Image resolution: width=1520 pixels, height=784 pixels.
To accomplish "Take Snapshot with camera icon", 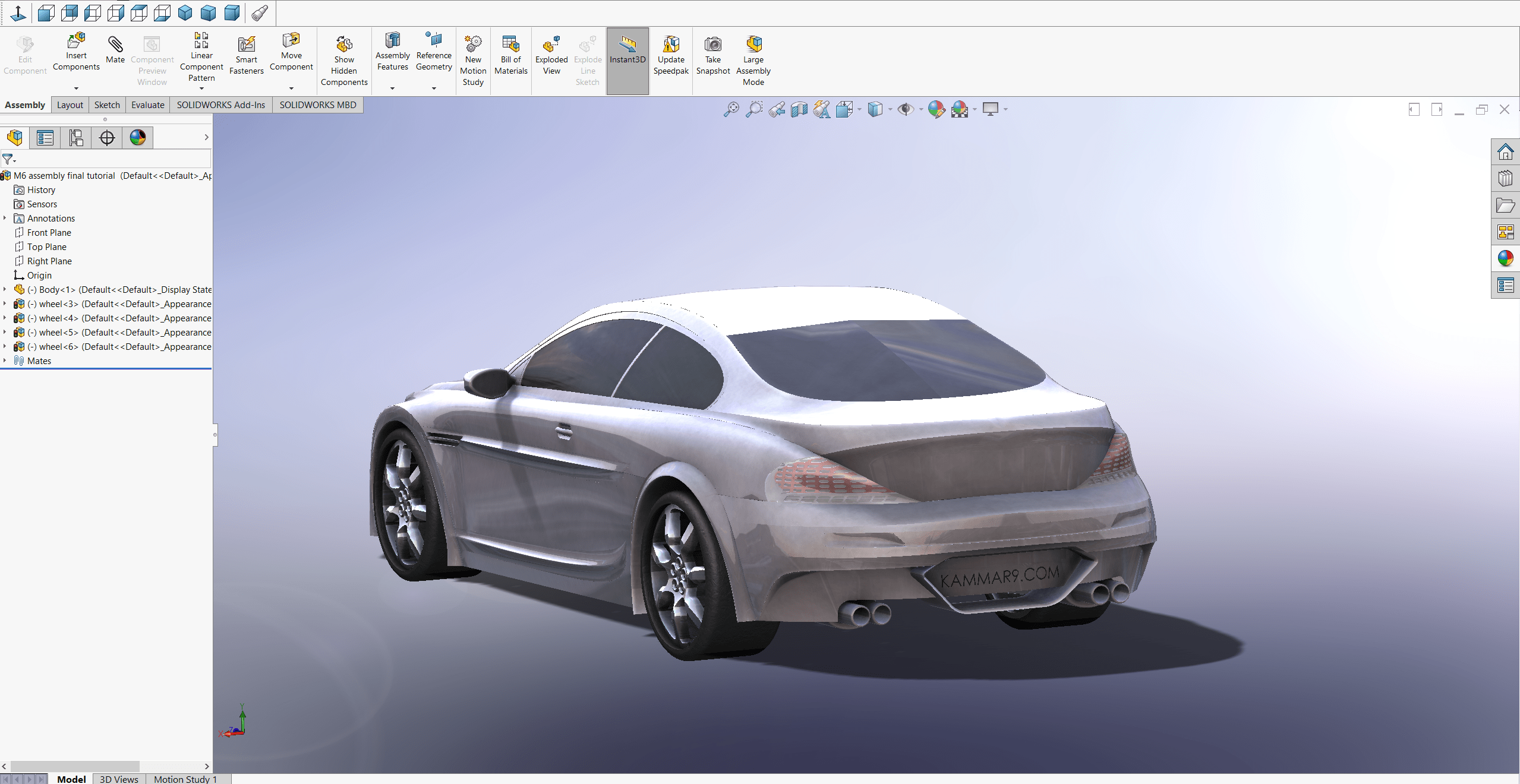I will [x=712, y=56].
